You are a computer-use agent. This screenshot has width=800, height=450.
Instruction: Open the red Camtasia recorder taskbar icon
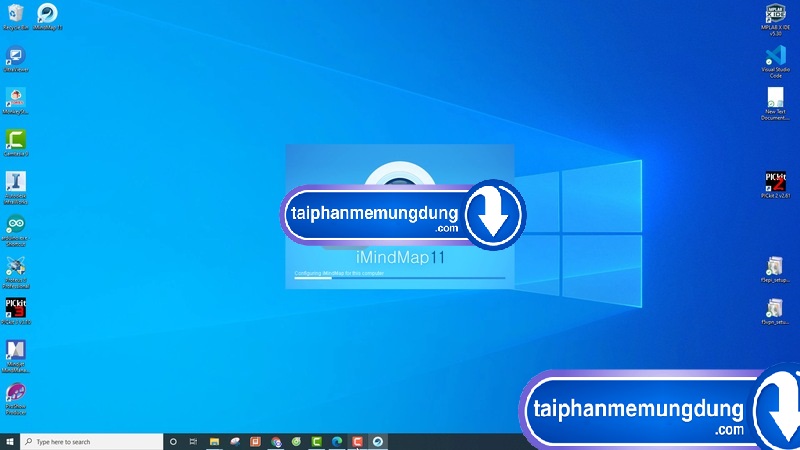357,442
